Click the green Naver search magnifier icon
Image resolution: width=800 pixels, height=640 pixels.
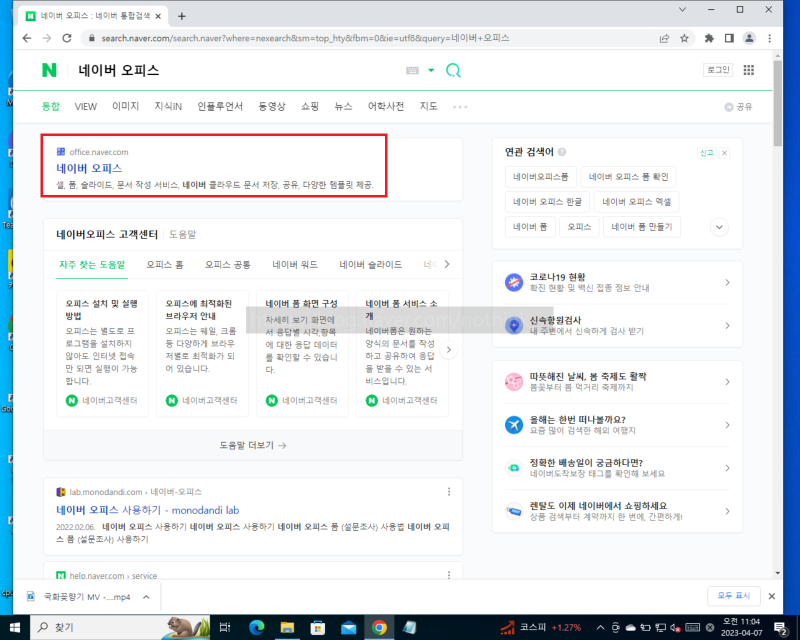pos(452,72)
